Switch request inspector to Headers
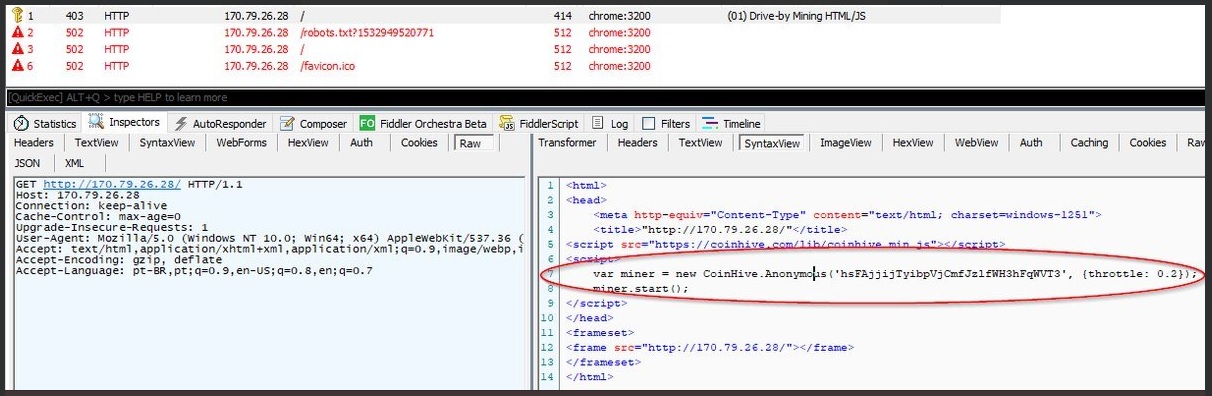Screen dimensions: 1212x396 point(34,143)
